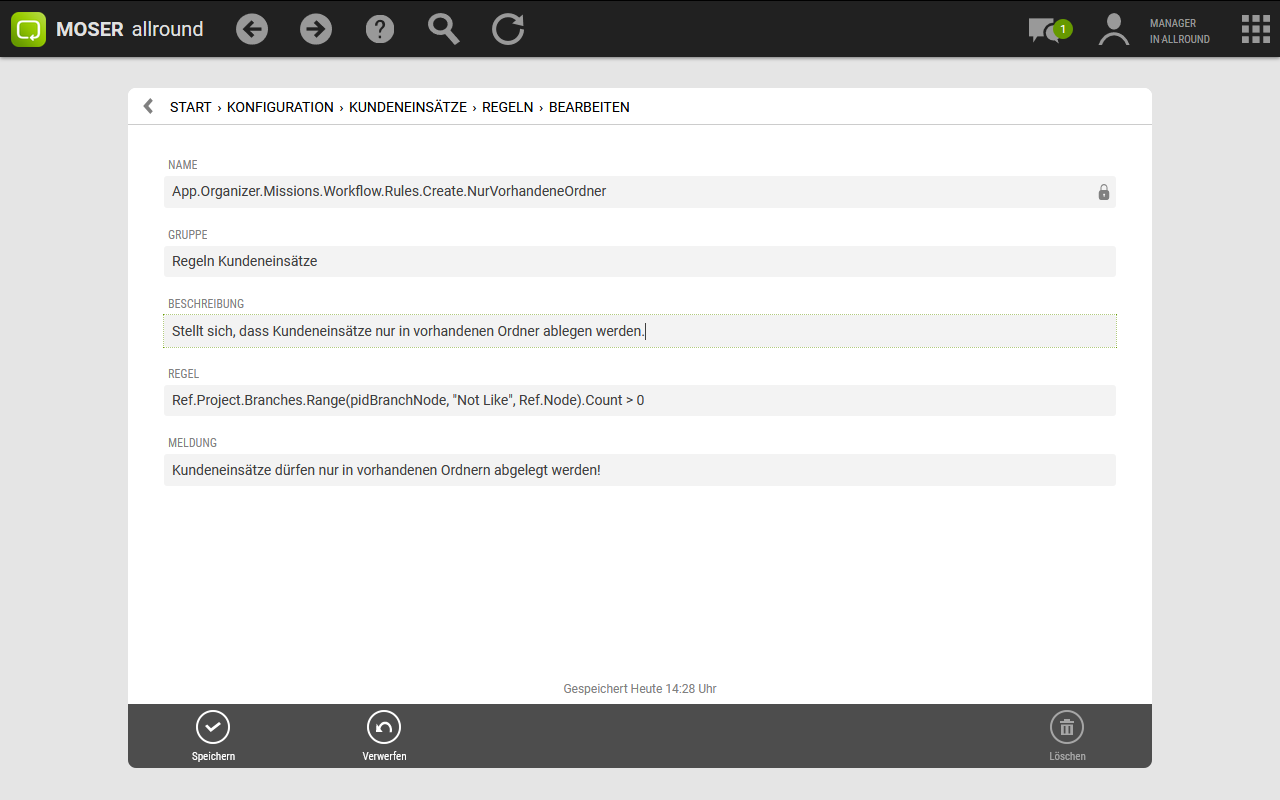1280x800 pixels.
Task: Open search with the magnifier icon
Action: (444, 29)
